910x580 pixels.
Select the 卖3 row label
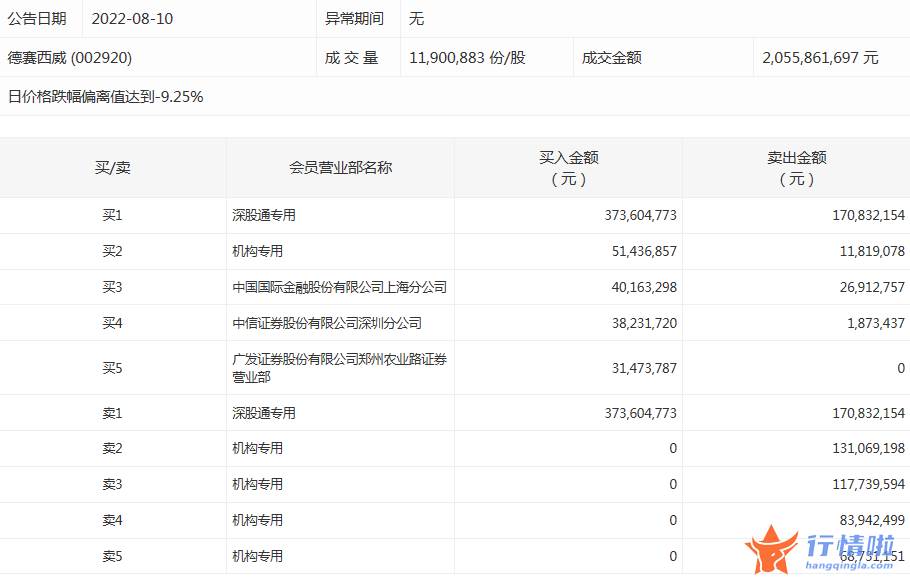(113, 485)
